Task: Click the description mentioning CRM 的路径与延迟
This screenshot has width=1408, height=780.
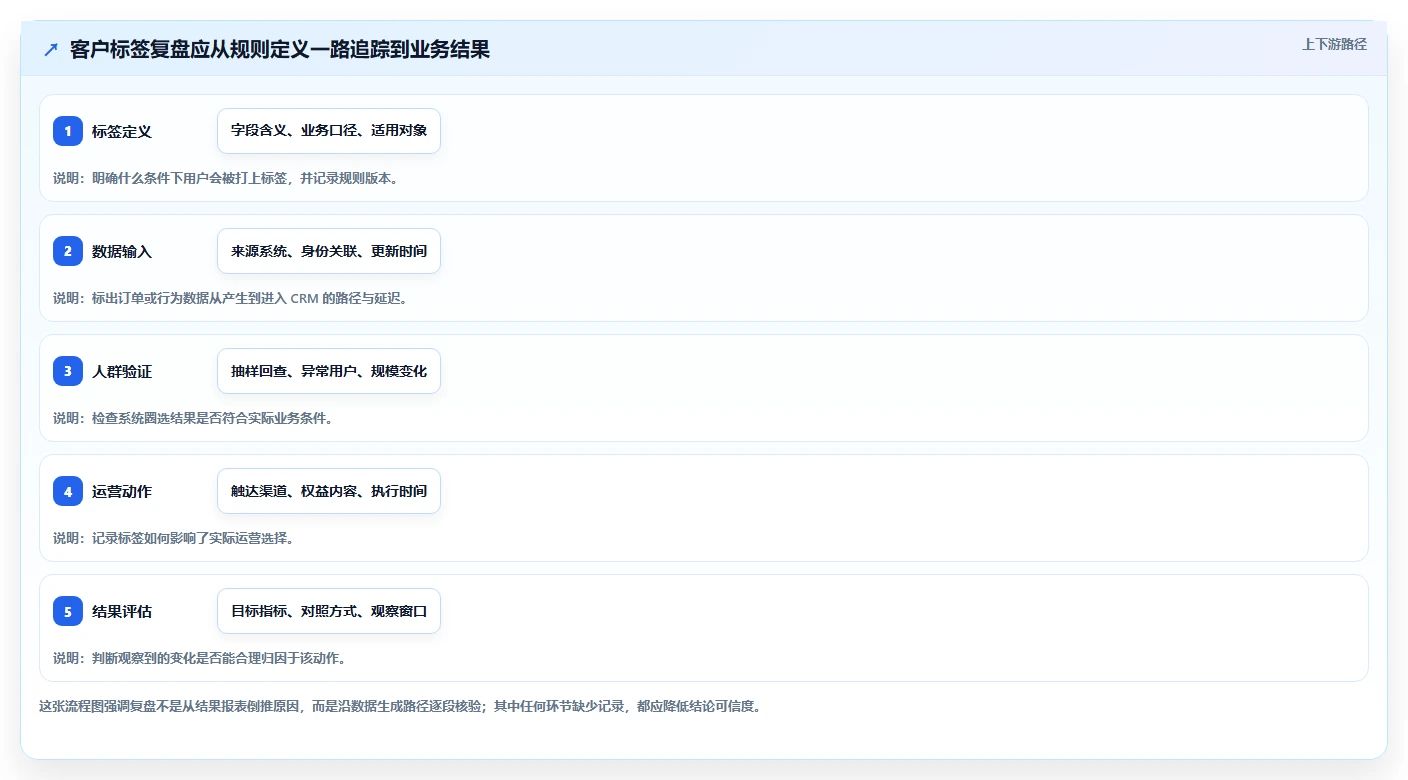Action: coord(230,298)
